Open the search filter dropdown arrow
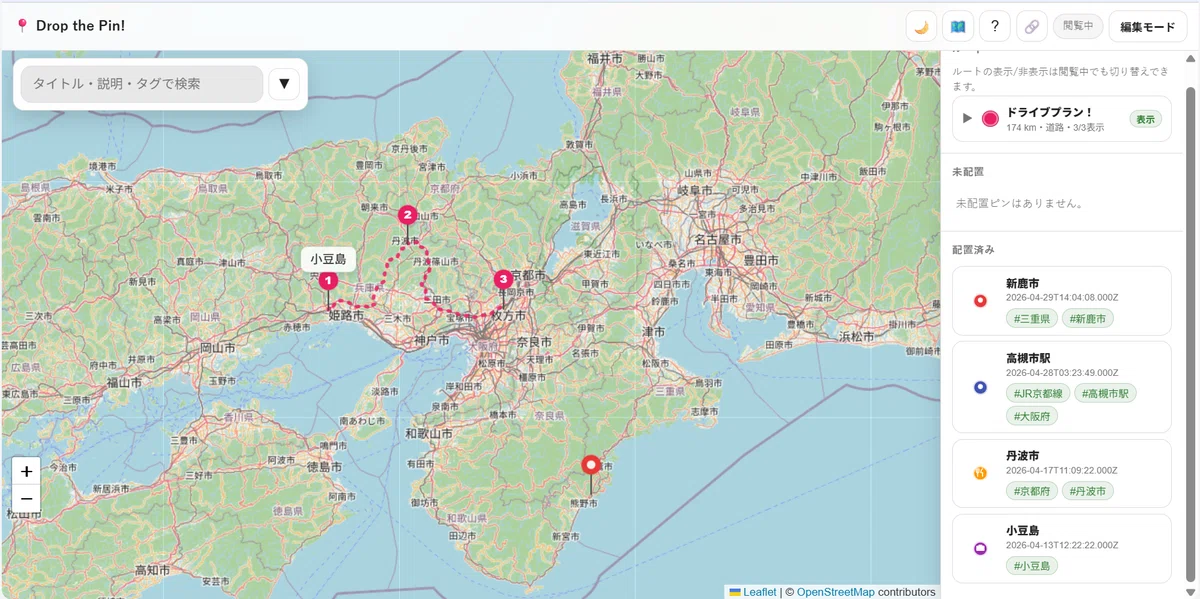 pyautogui.click(x=284, y=84)
